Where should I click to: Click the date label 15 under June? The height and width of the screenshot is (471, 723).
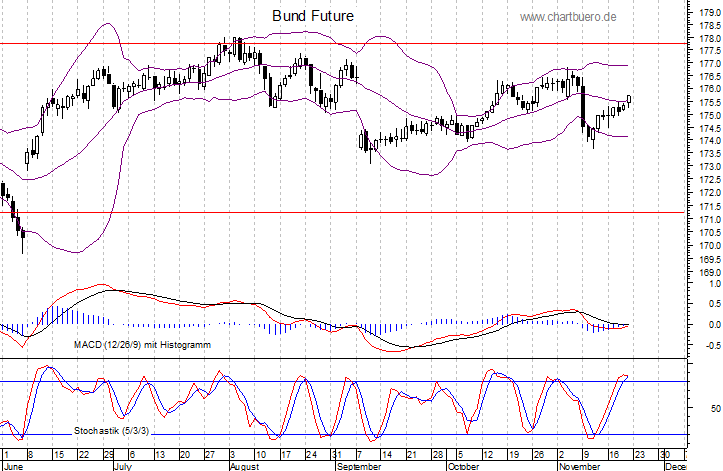59,455
